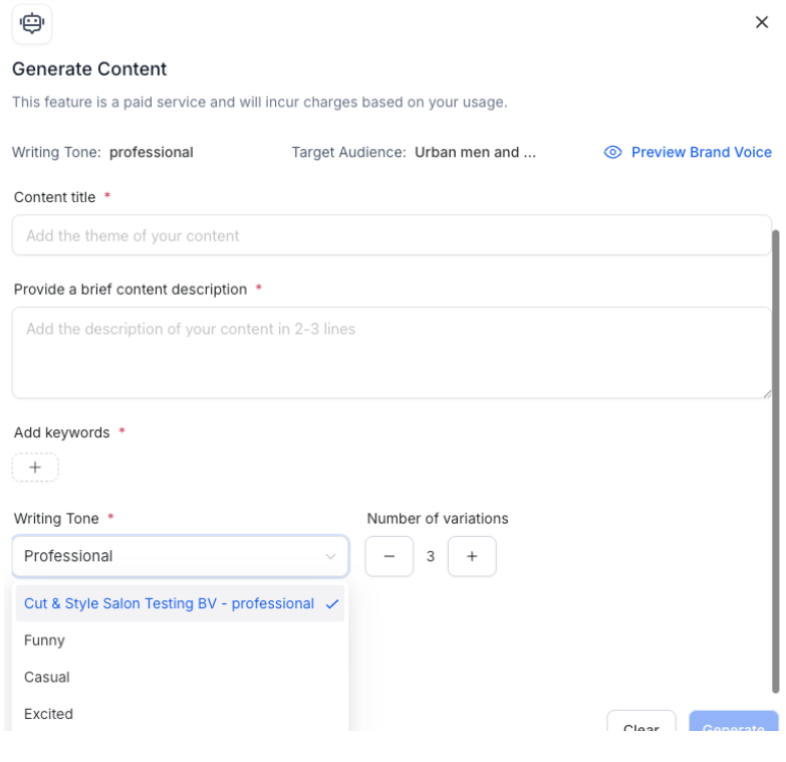The width and height of the screenshot is (786, 762).
Task: Close the Generate Content dialog
Action: click(x=762, y=23)
